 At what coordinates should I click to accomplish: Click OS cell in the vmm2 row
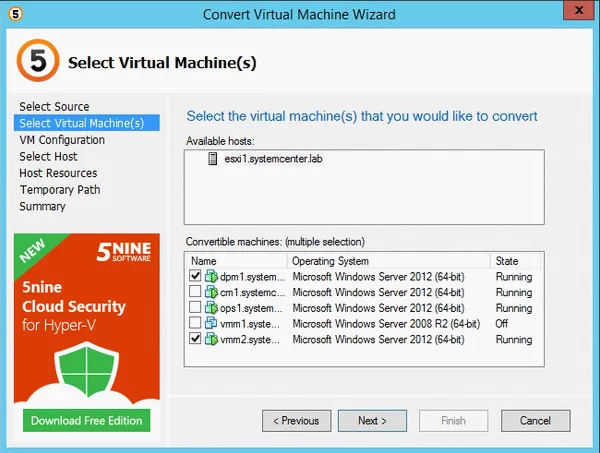click(378, 339)
